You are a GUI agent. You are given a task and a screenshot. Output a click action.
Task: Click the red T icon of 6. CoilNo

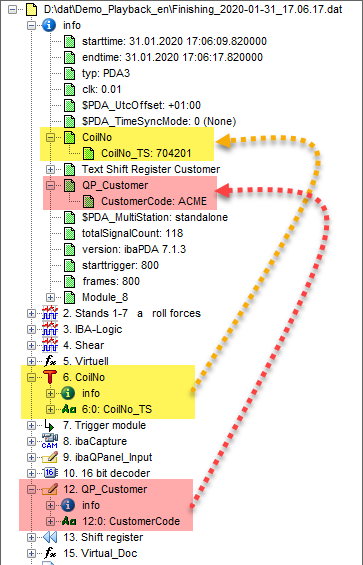click(50, 377)
